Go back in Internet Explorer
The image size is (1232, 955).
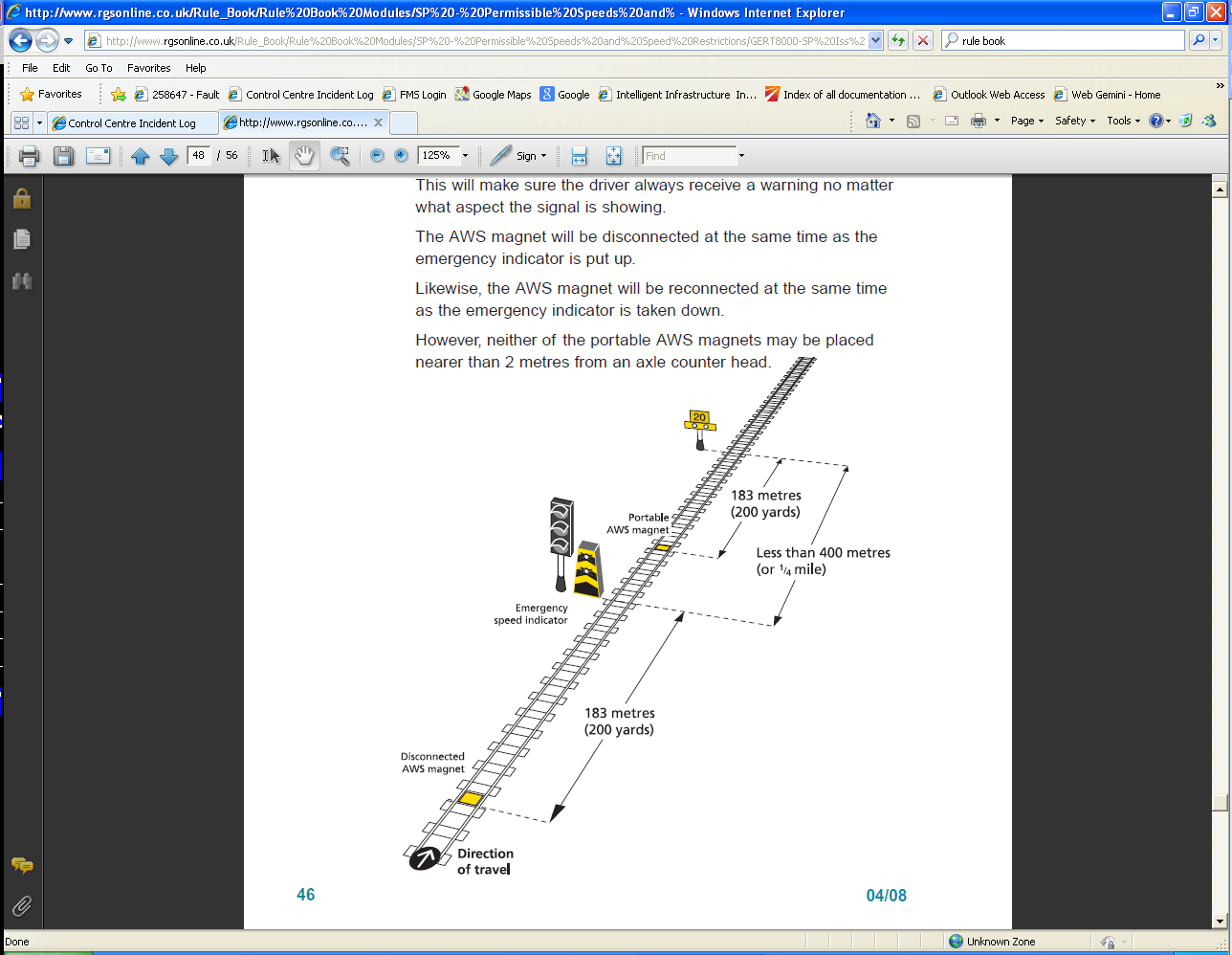coord(21,41)
